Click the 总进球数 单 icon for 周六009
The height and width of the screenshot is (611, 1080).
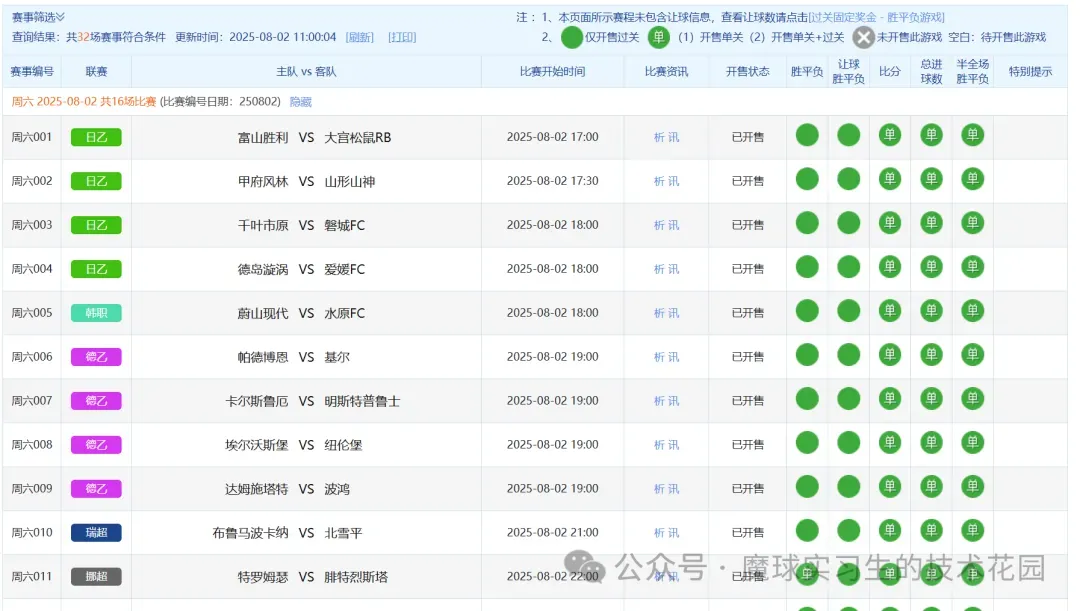[x=931, y=486]
